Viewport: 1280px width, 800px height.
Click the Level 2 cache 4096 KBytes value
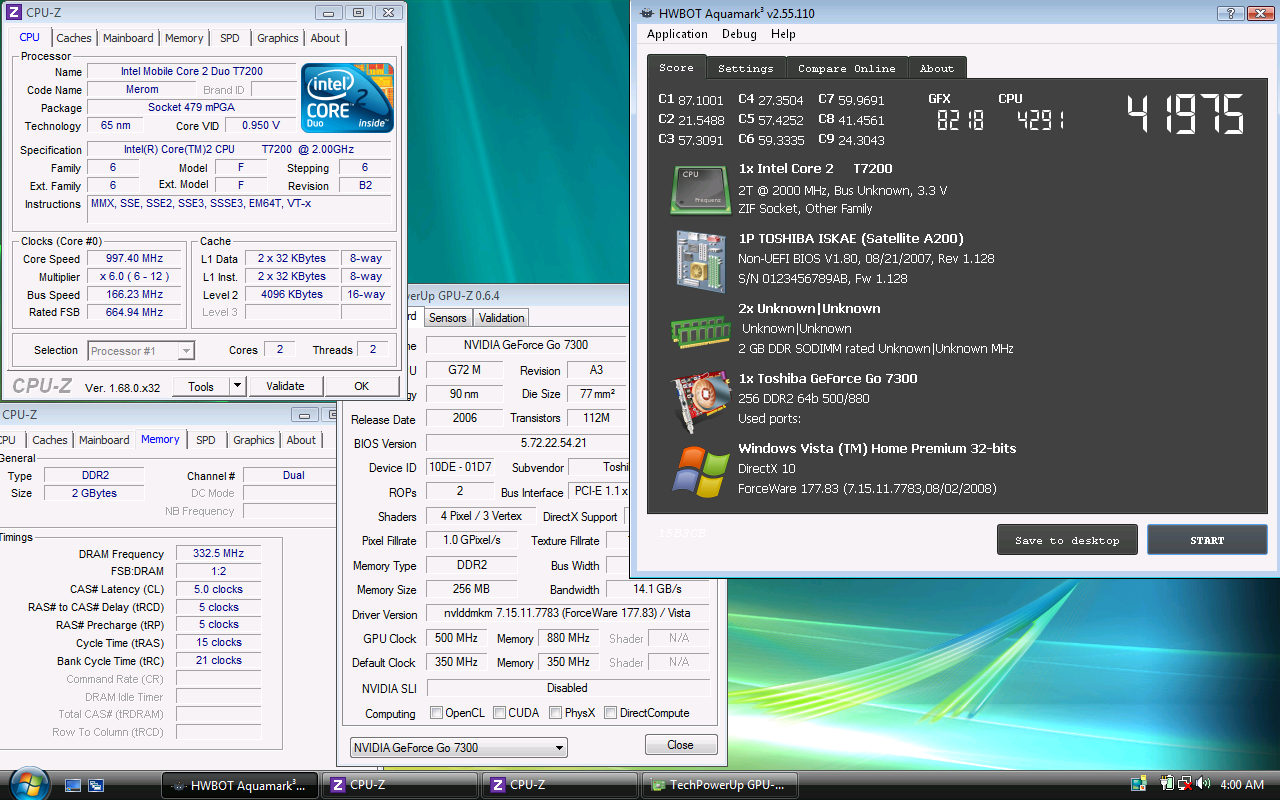[x=291, y=295]
